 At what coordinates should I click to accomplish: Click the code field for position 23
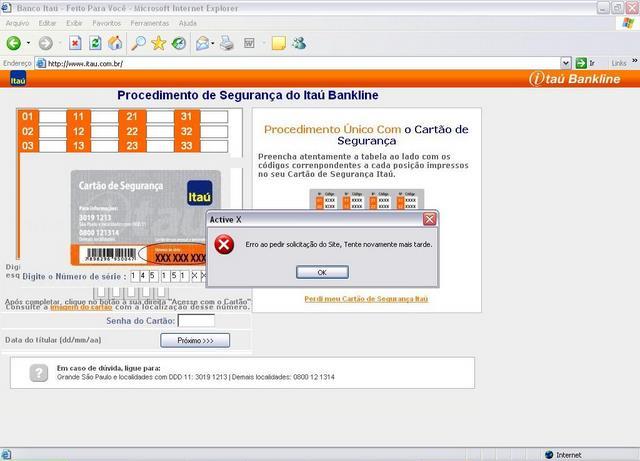(160, 146)
